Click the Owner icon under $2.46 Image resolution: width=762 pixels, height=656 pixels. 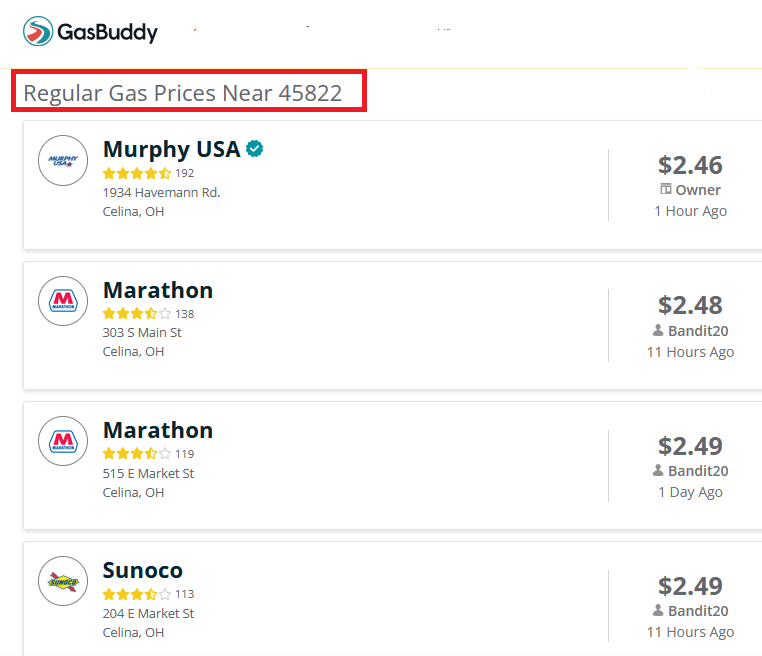[x=666, y=190]
